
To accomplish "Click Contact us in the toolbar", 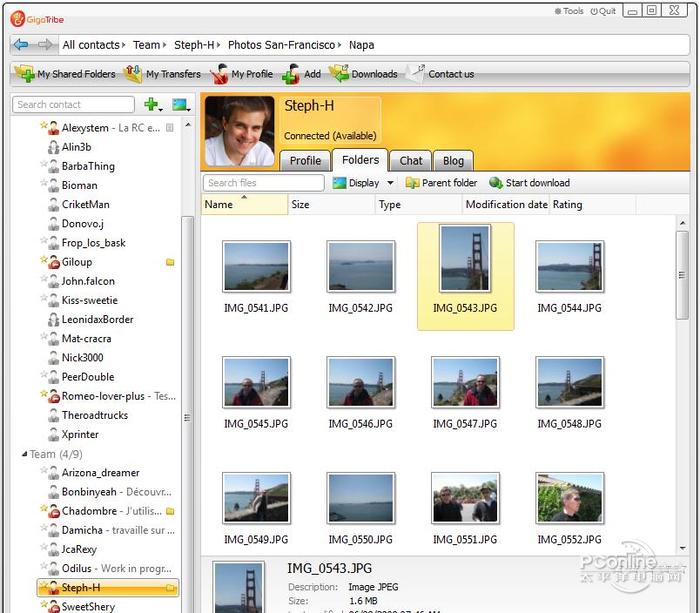I will [441, 74].
